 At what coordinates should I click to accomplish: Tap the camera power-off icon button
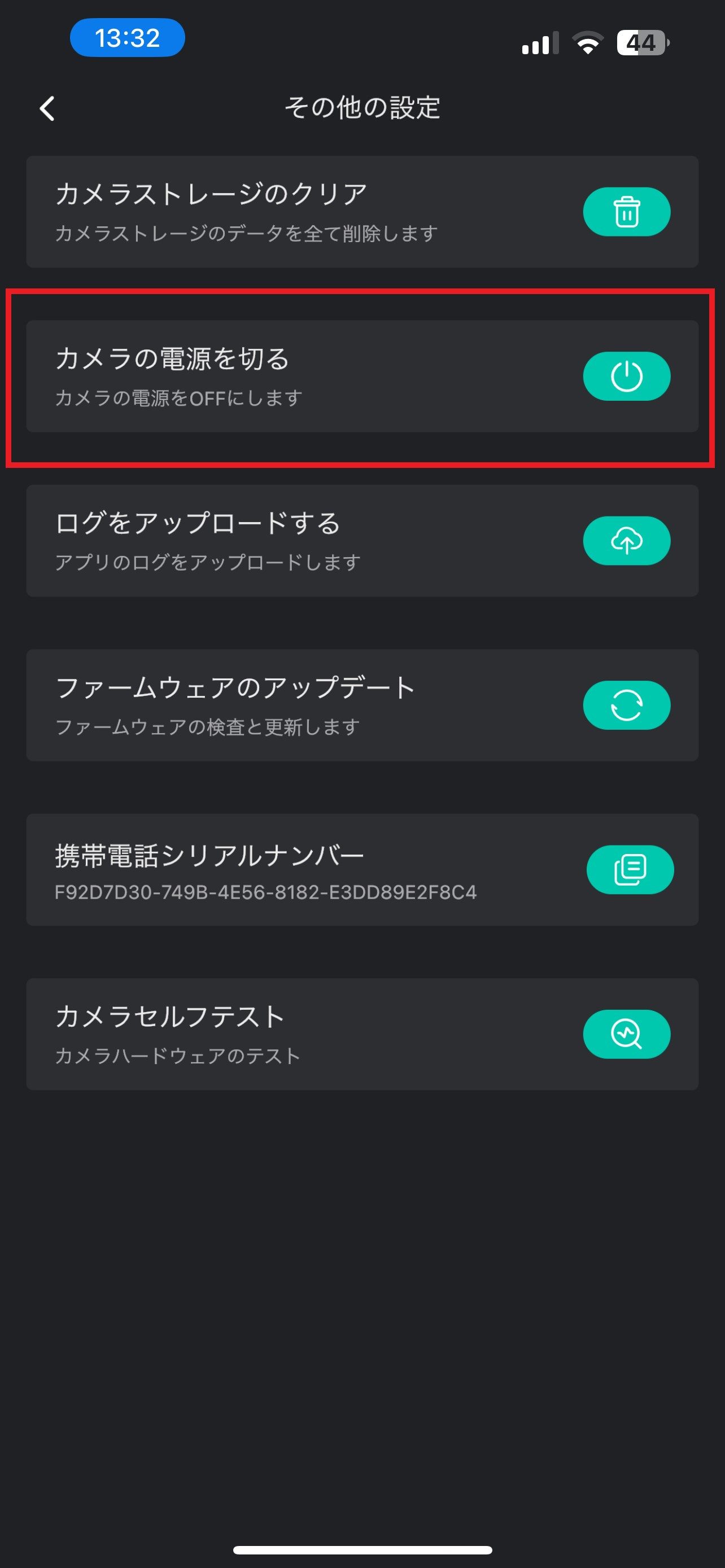(626, 376)
